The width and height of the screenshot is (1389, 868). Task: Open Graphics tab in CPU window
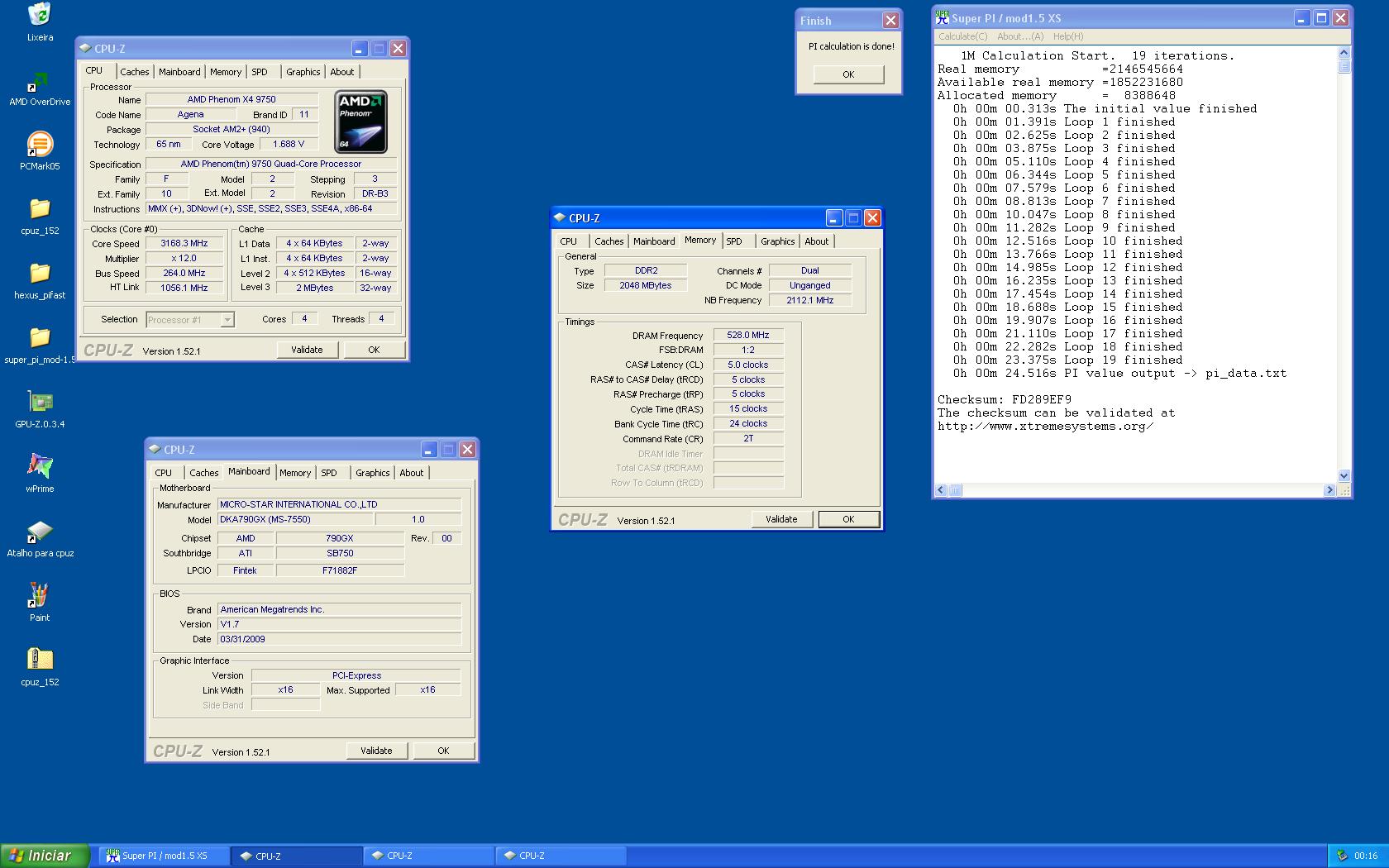(303, 72)
